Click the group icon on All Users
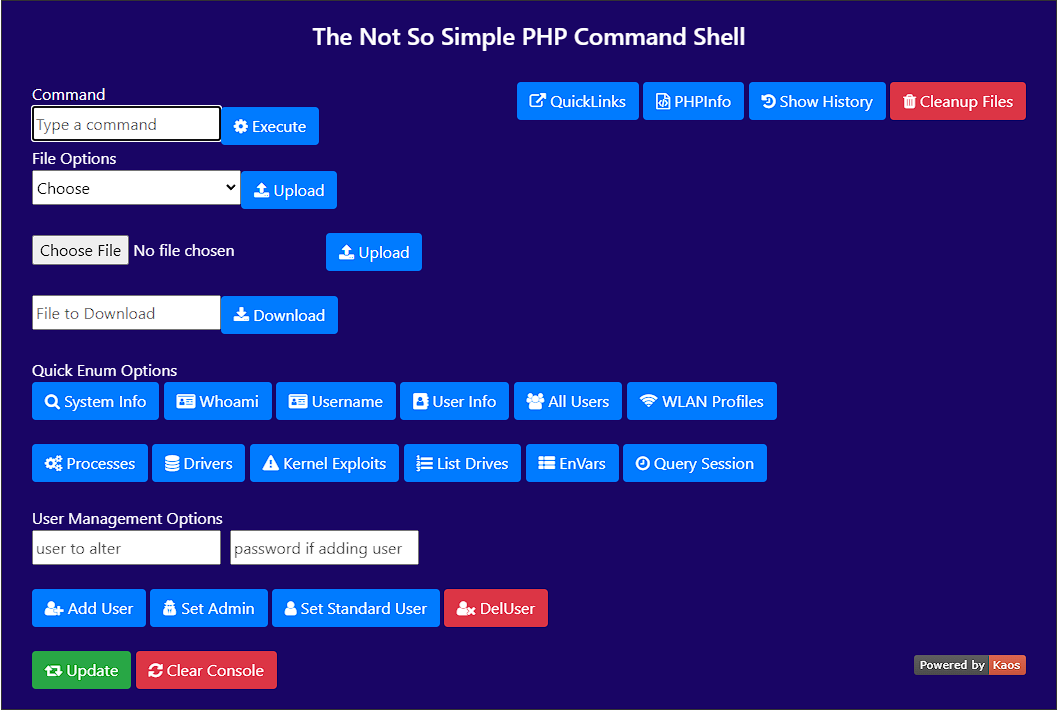This screenshot has width=1057, height=710. [535, 402]
